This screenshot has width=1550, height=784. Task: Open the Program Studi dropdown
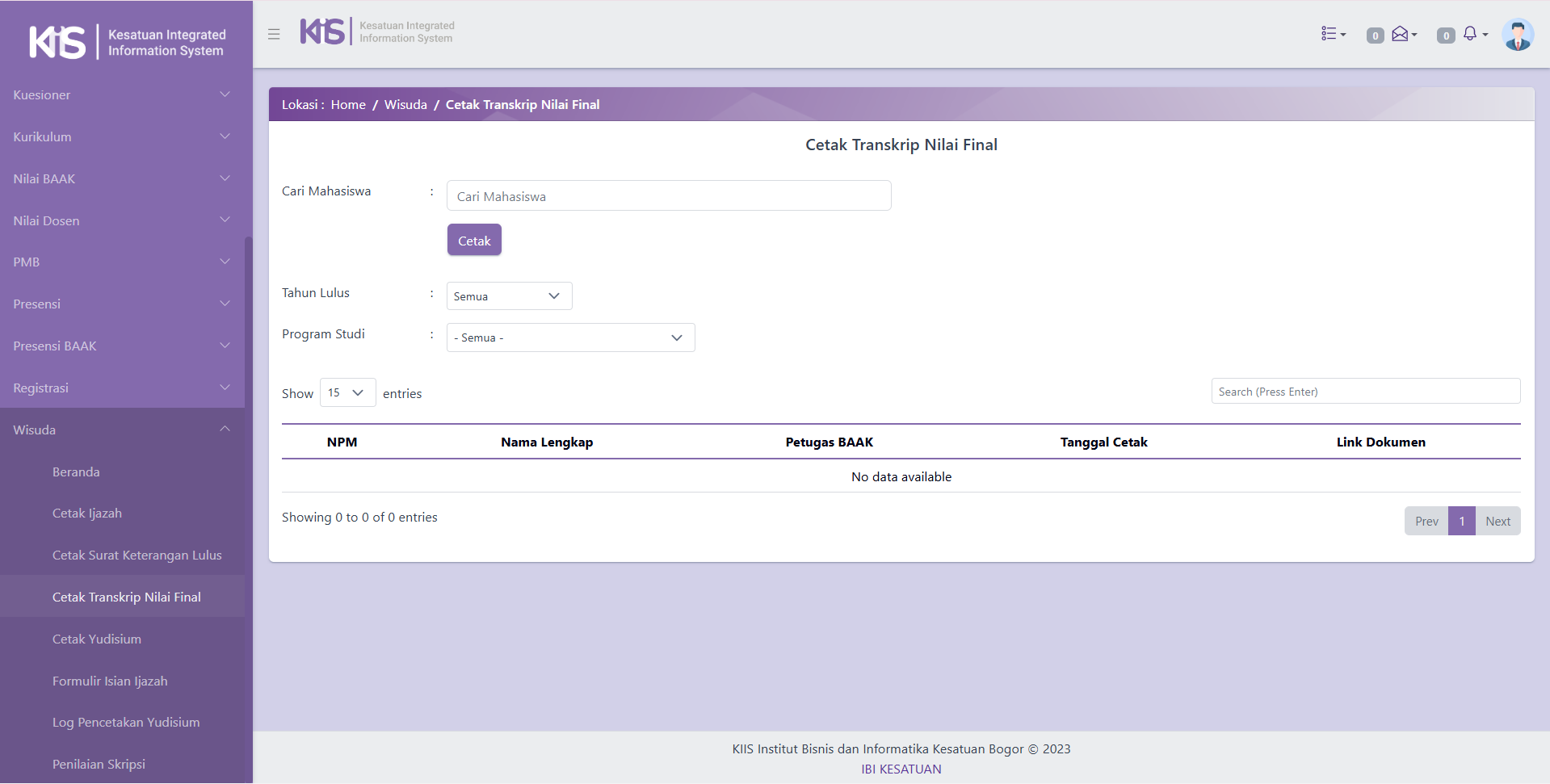coord(570,337)
